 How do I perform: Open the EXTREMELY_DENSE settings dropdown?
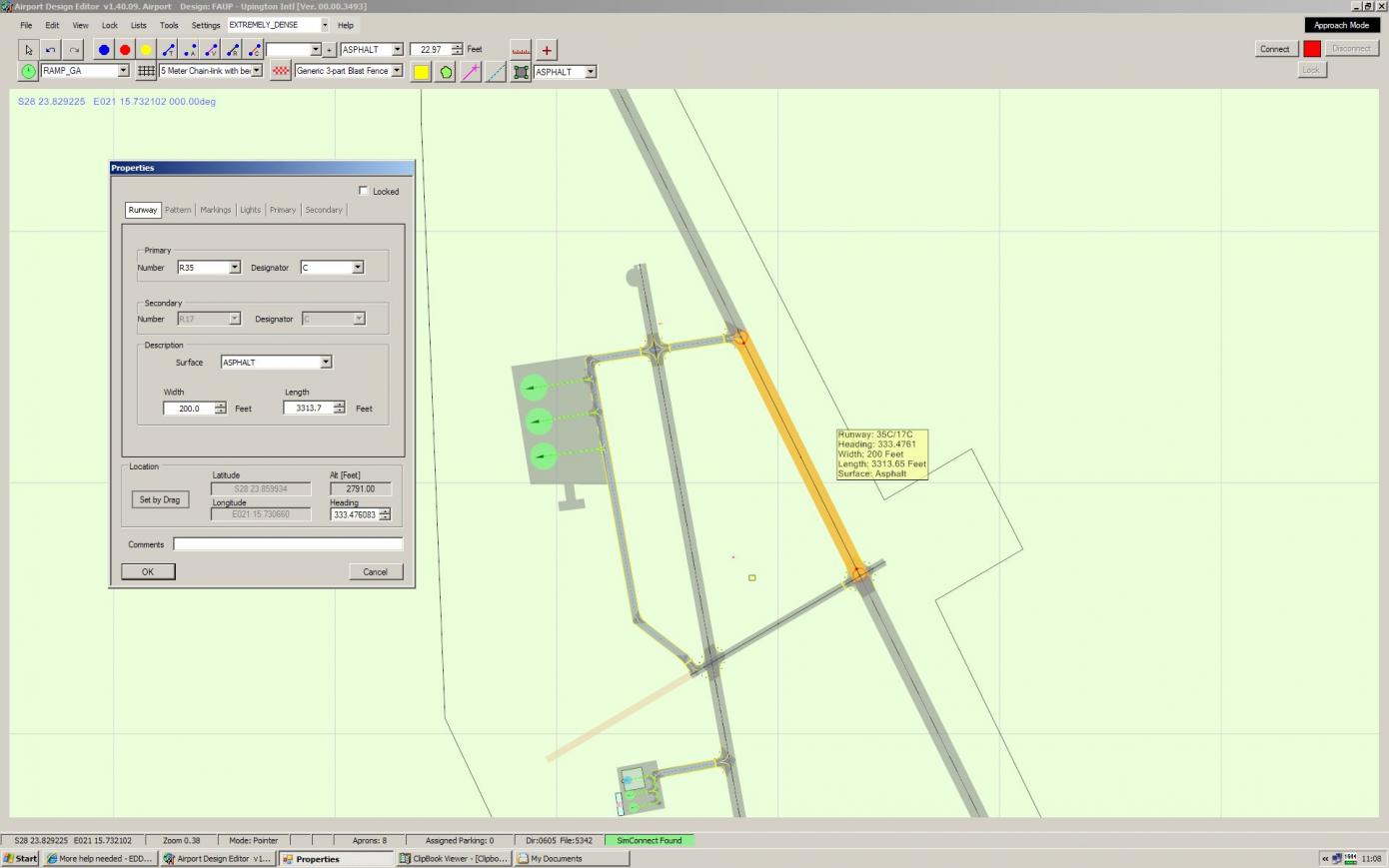(x=324, y=25)
